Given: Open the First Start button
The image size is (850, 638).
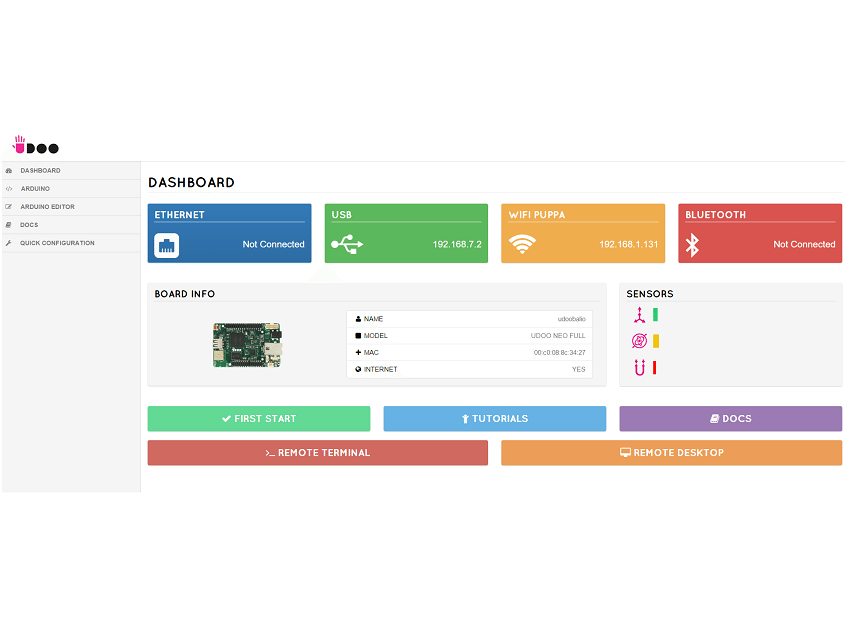Looking at the screenshot, I should coord(259,418).
